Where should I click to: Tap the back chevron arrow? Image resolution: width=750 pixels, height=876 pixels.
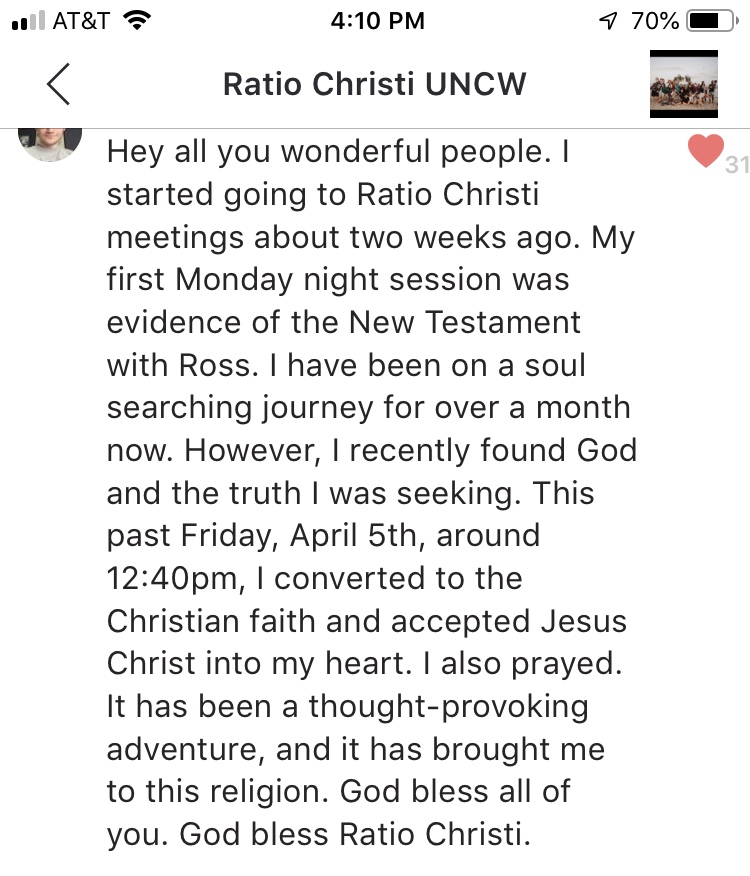pos(58,84)
